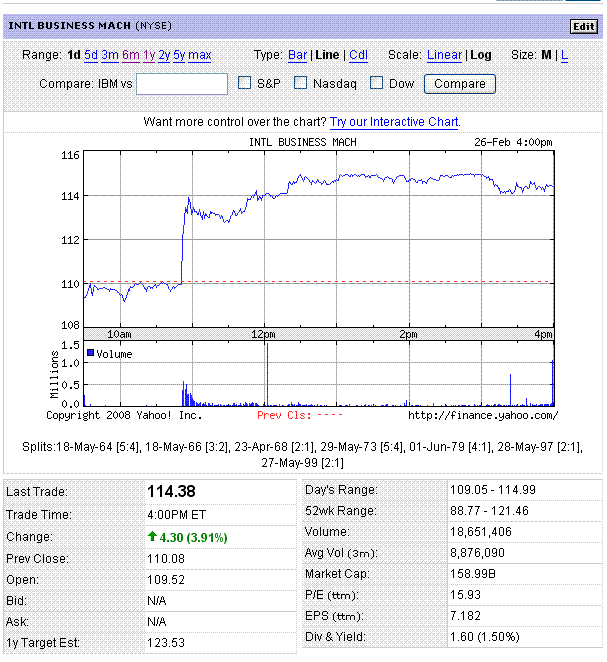Viewport: 607px width, 662px height.
Task: Select the 1d range option
Action: point(74,55)
